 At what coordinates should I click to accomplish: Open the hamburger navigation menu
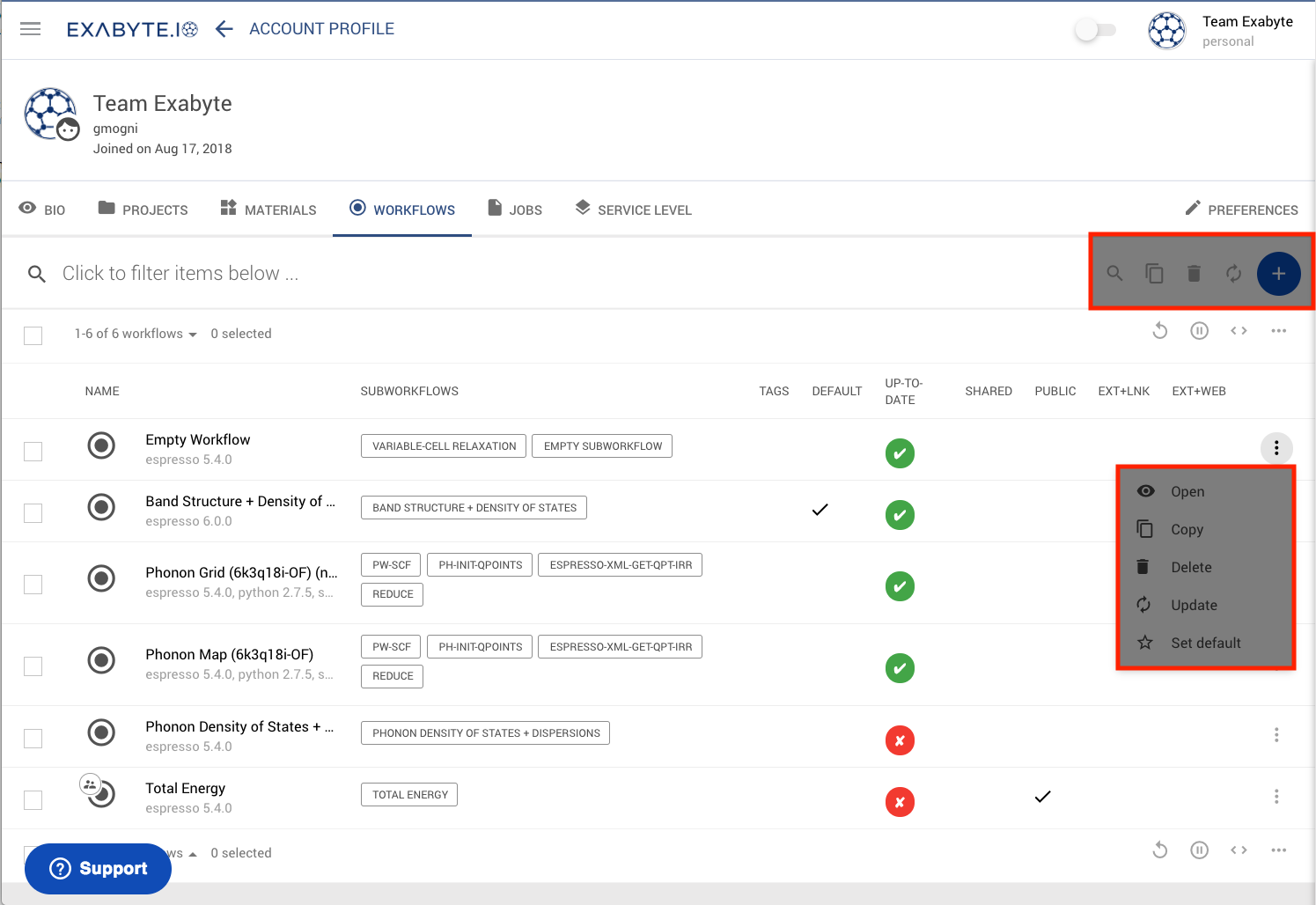click(31, 29)
